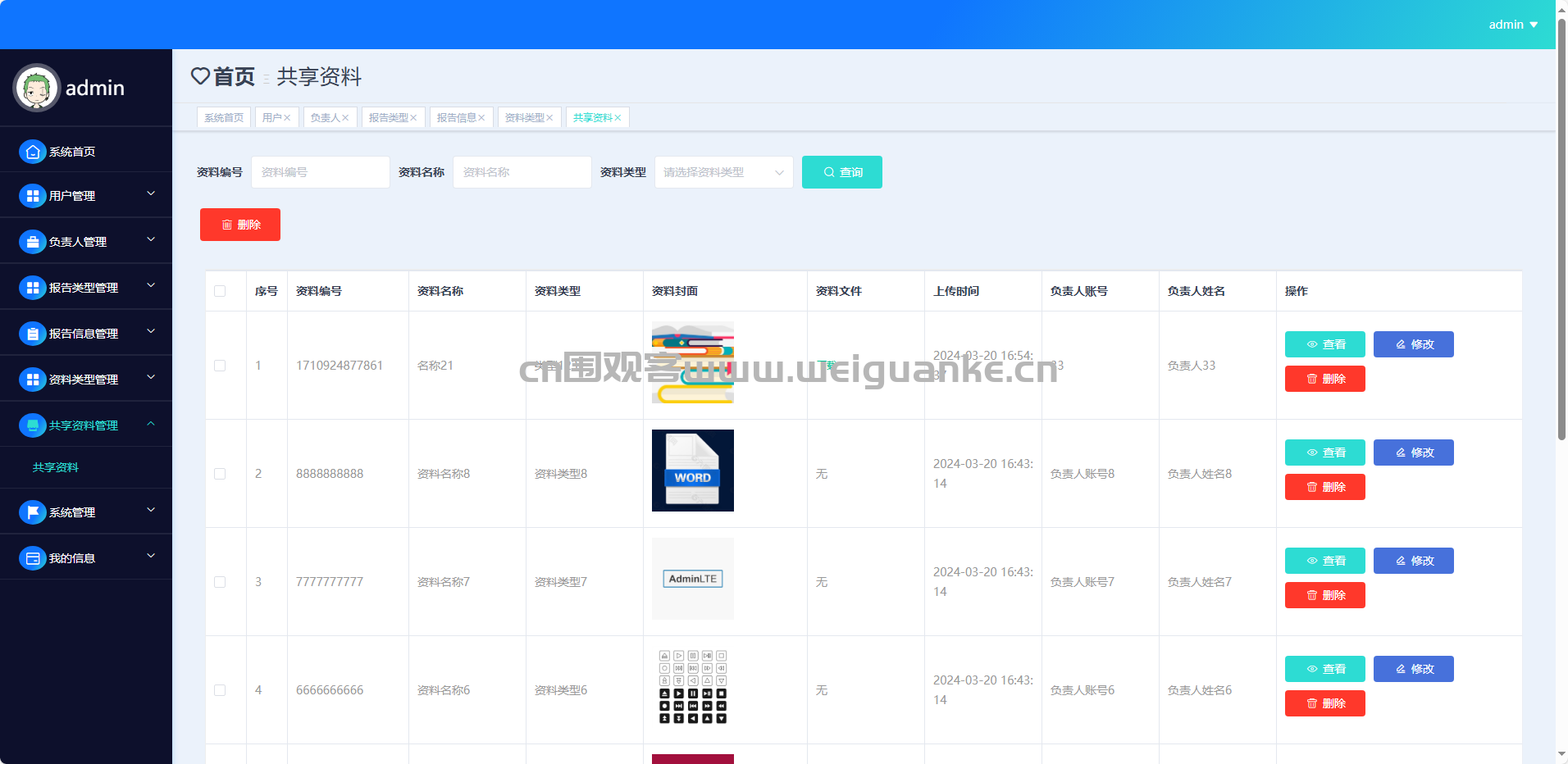Click the WORD cover thumbnail image
This screenshot has height=764, width=1568.
692,471
